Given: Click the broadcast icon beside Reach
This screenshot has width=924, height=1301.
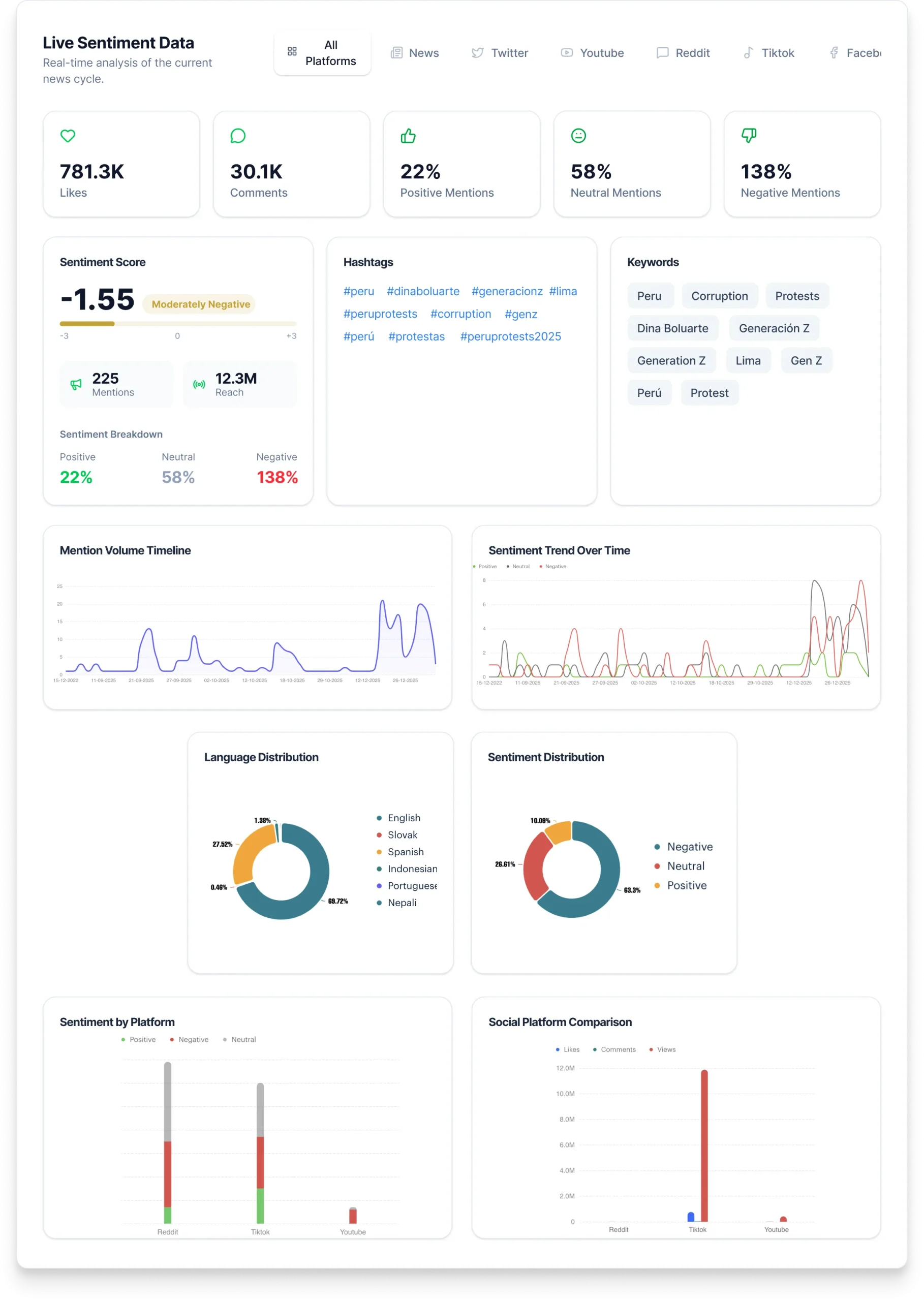Looking at the screenshot, I should (x=199, y=385).
